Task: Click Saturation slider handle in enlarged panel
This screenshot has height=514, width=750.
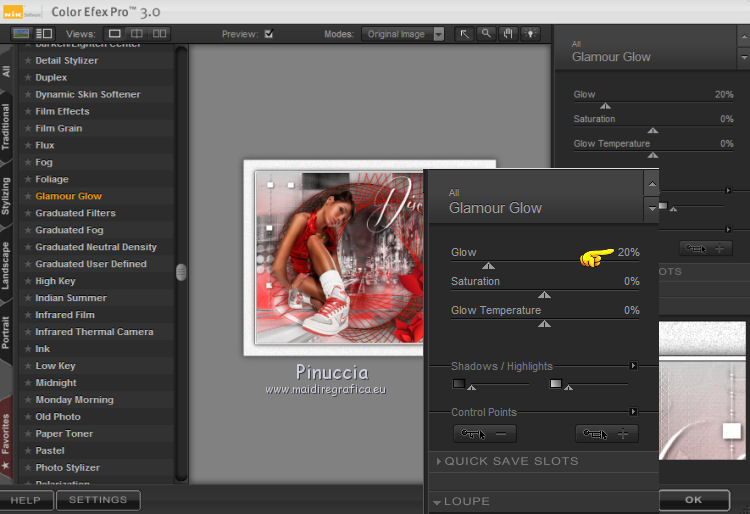Action: click(x=544, y=295)
